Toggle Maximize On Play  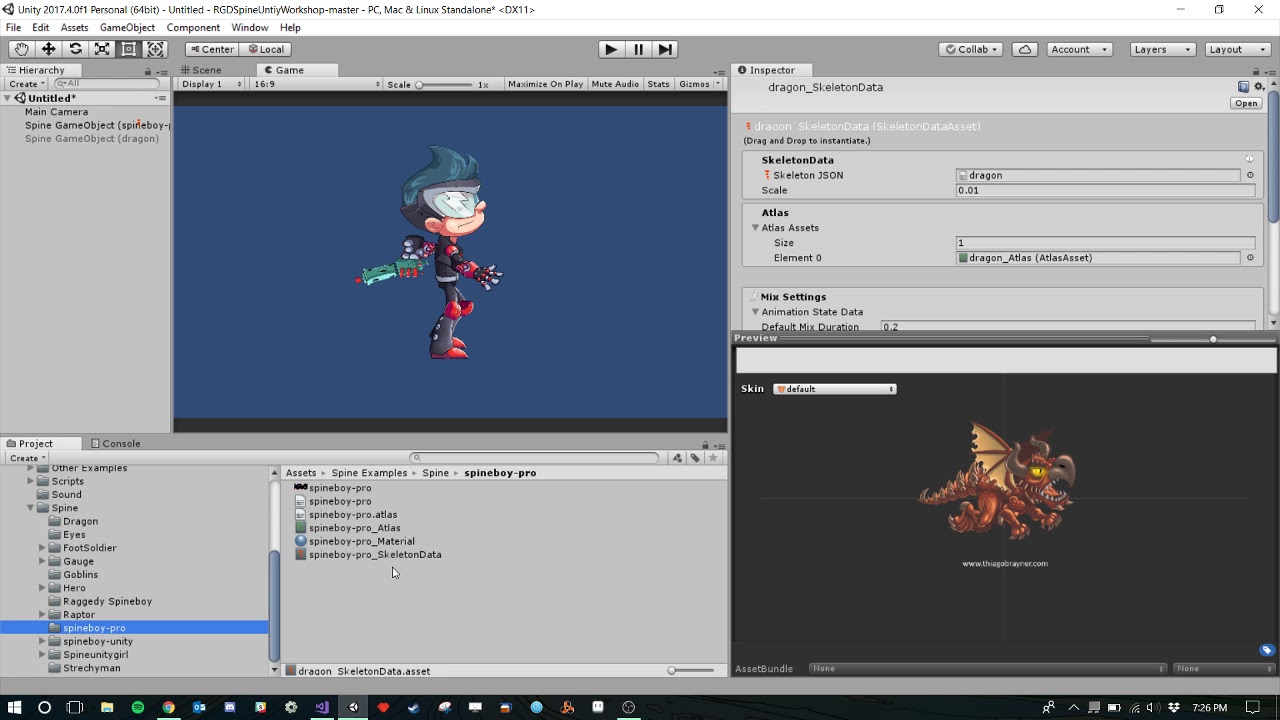tap(545, 84)
